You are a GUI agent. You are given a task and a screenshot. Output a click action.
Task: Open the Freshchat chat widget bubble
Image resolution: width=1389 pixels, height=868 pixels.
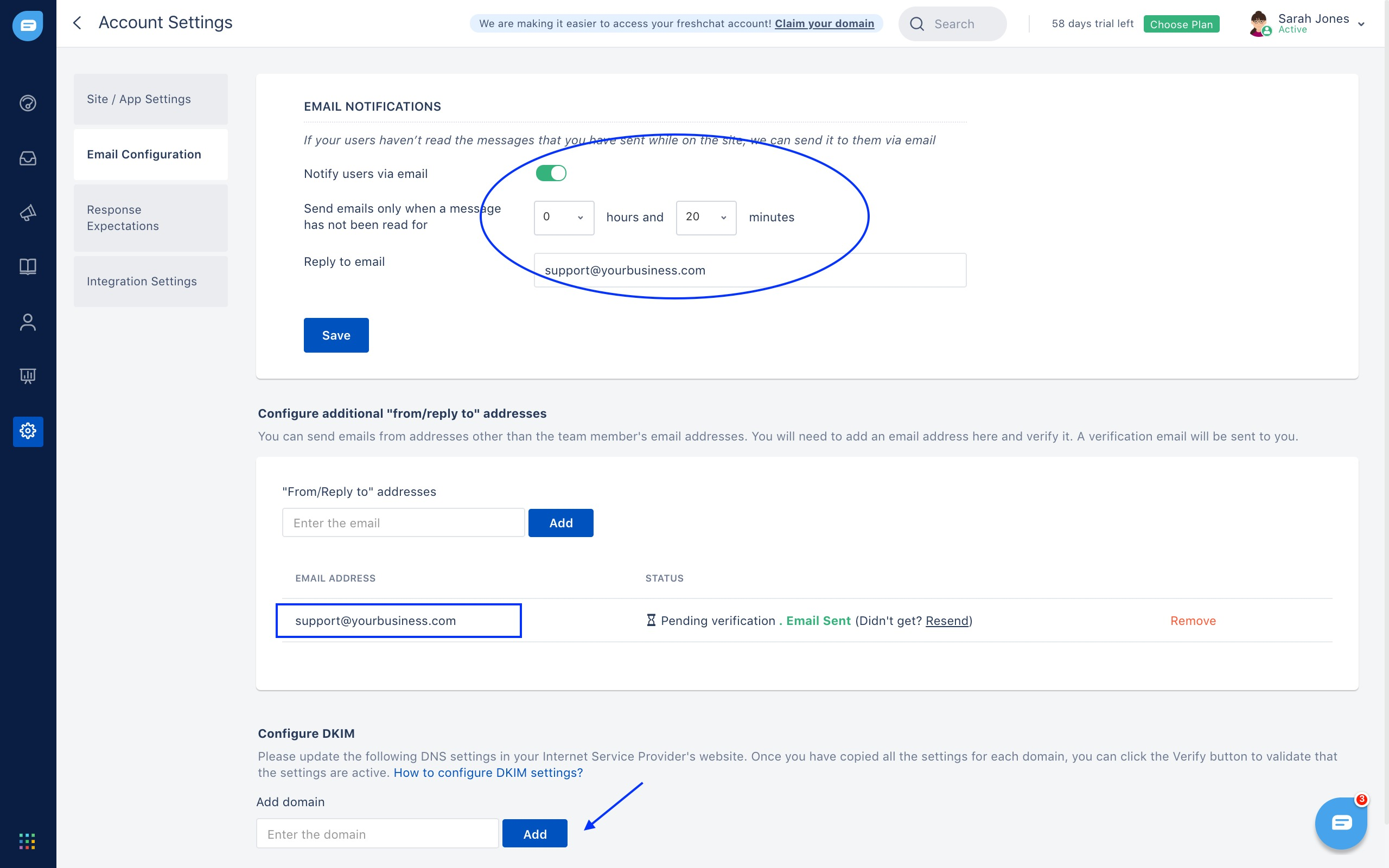pyautogui.click(x=1340, y=823)
